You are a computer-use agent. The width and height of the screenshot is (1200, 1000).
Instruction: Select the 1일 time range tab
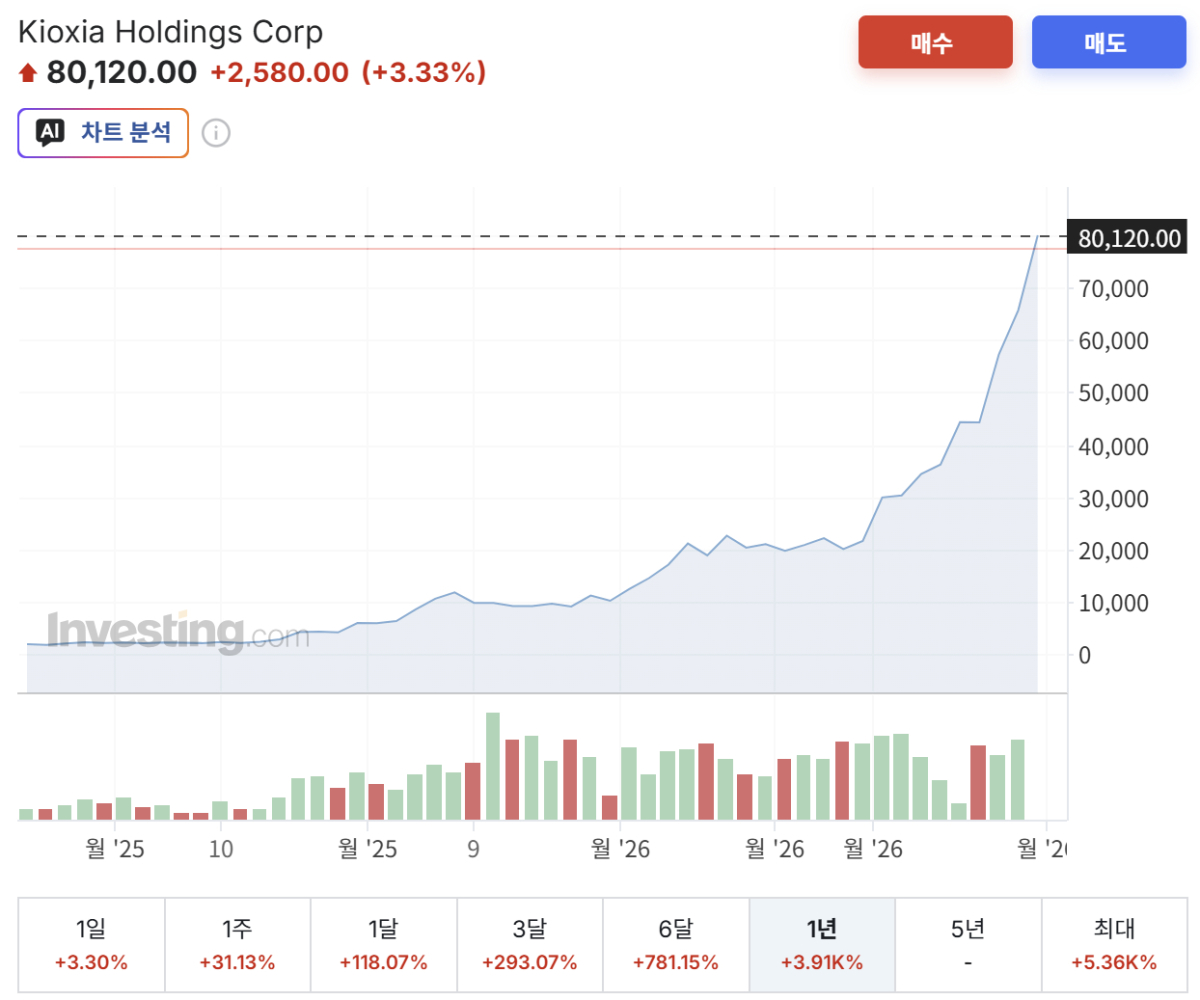(x=91, y=945)
